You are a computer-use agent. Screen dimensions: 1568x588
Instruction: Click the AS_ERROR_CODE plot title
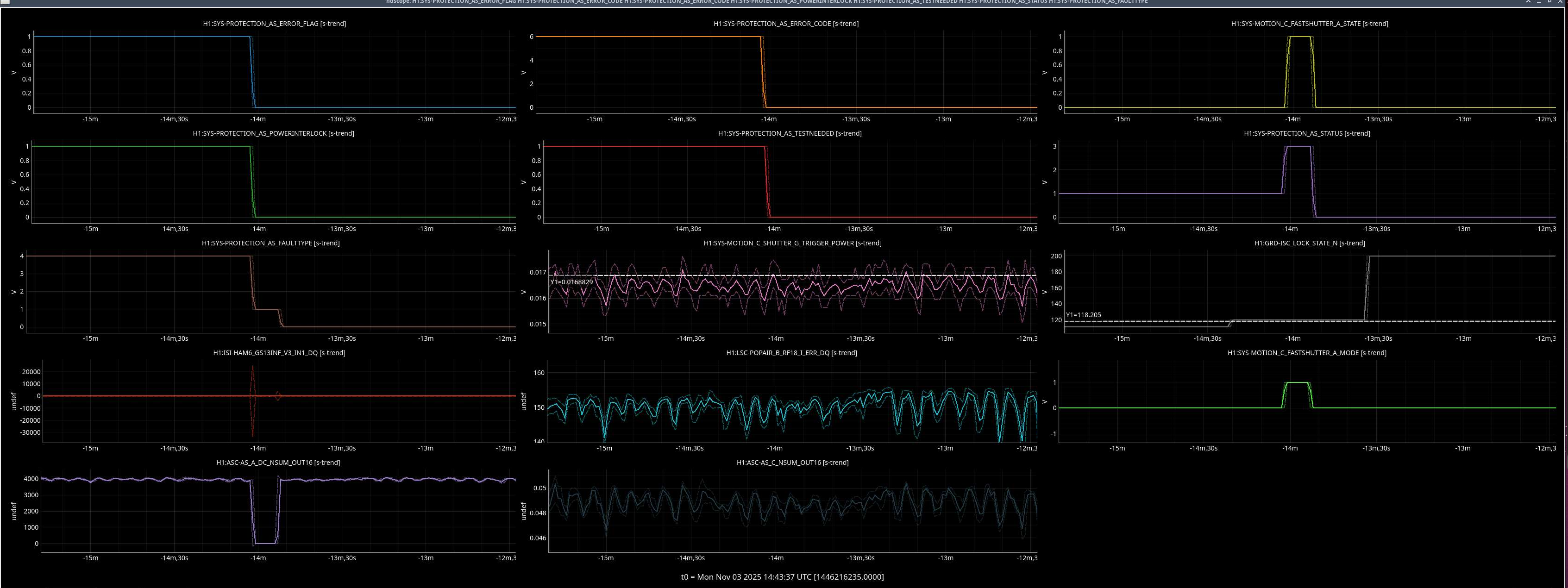[x=786, y=24]
